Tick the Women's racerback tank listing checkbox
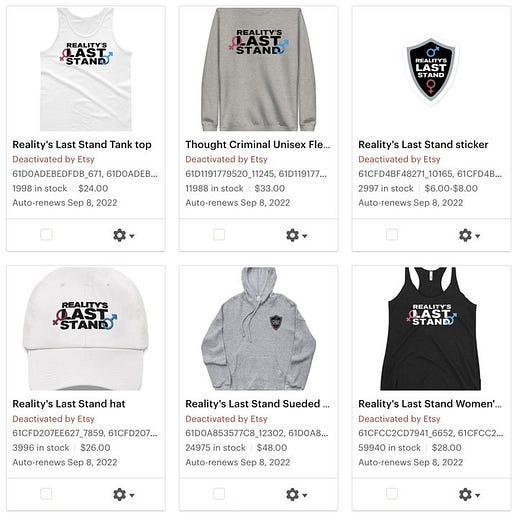Image resolution: width=520 pixels, height=520 pixels. 392,494
